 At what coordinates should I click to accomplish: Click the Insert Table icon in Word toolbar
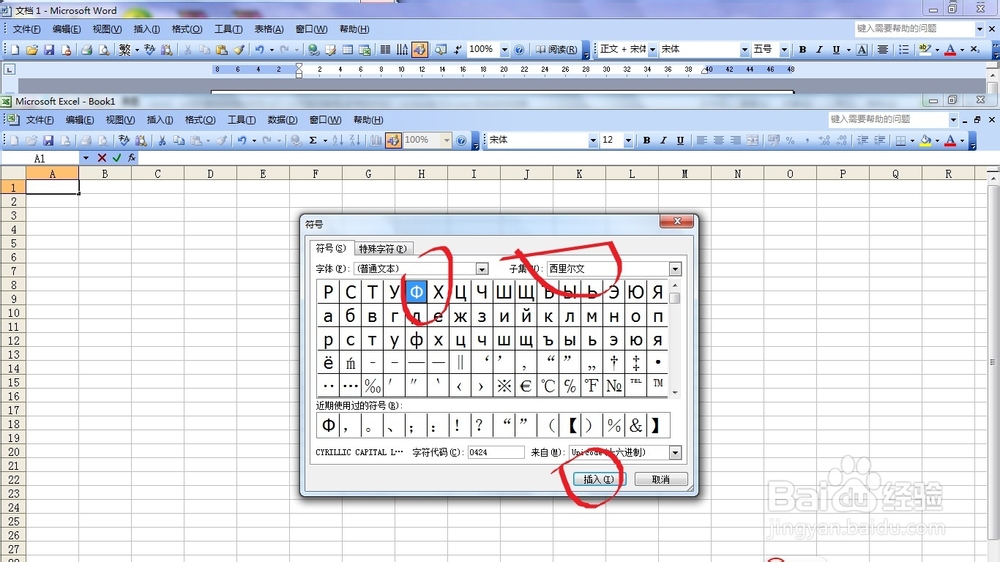click(348, 50)
